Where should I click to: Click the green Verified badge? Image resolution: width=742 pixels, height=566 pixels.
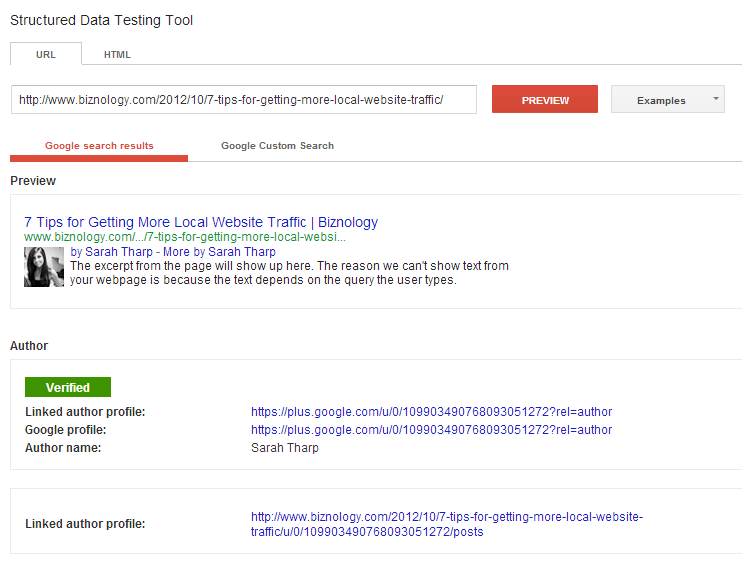pos(68,387)
